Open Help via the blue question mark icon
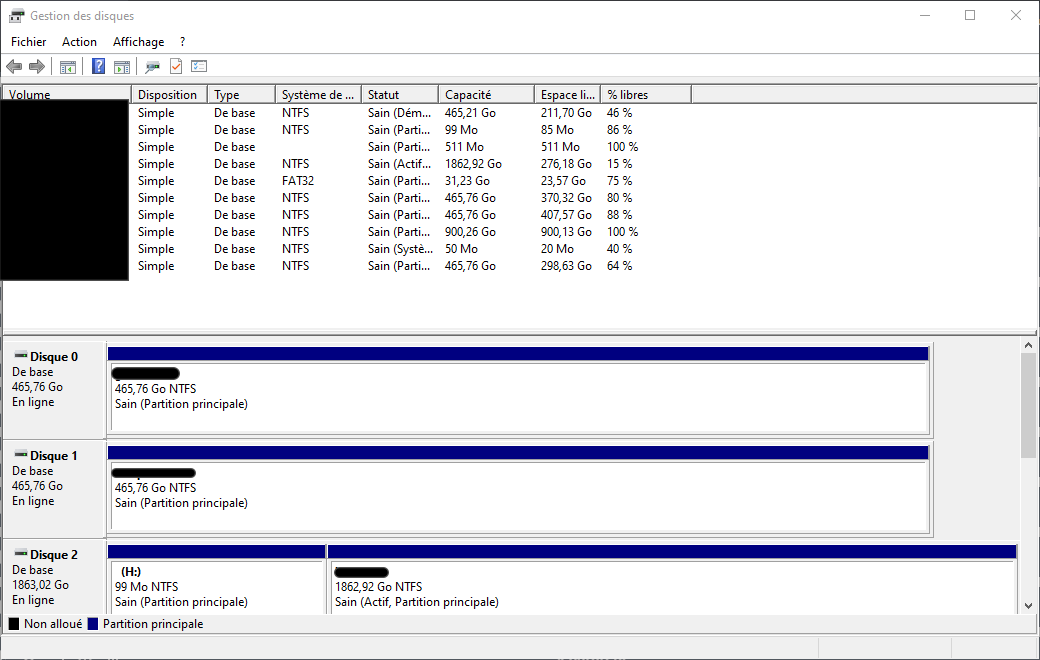Viewport: 1040px width, 660px height. click(98, 67)
